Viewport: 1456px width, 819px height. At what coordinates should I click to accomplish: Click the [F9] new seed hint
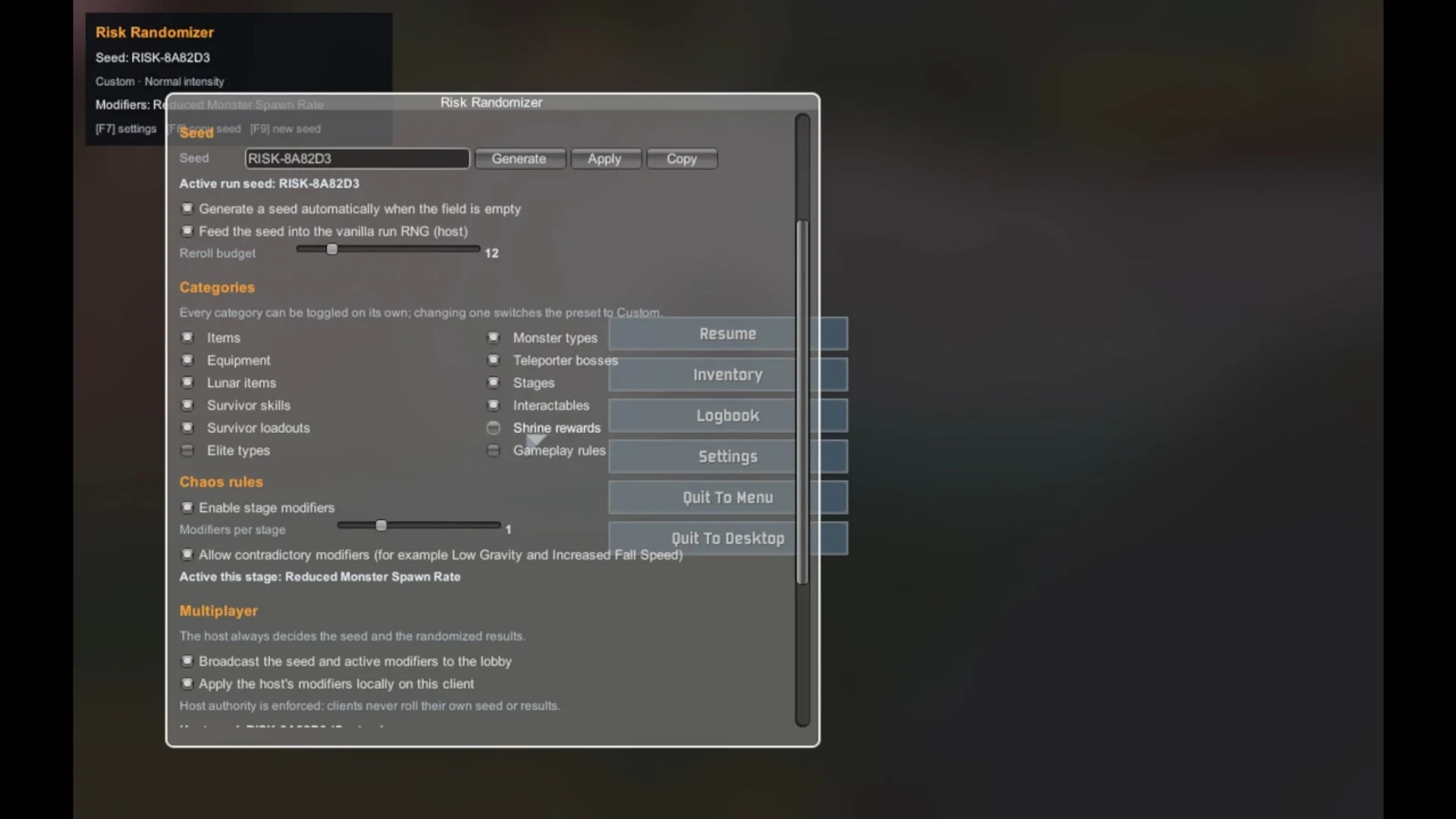[285, 129]
